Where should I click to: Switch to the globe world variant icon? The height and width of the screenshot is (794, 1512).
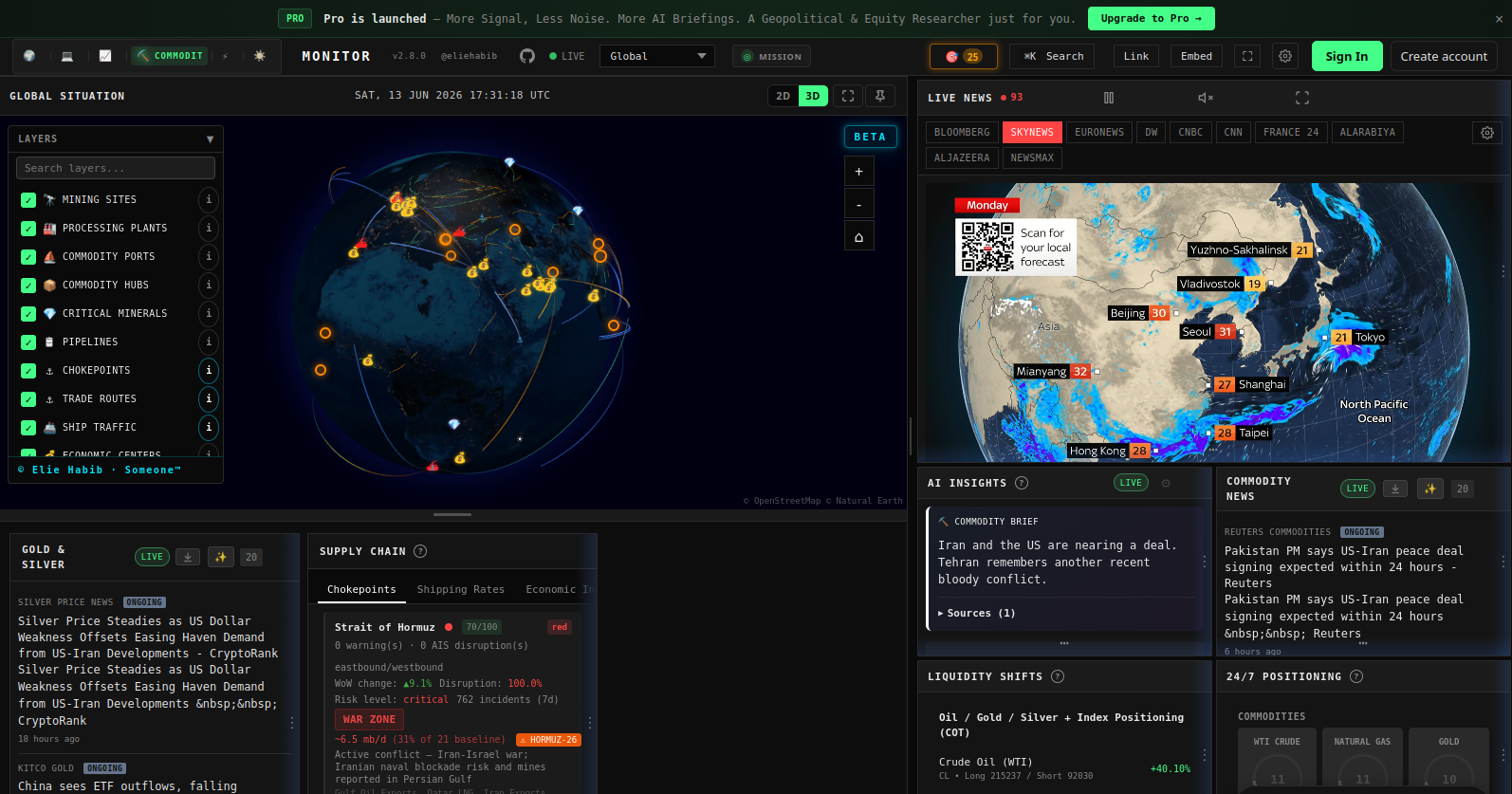(29, 56)
